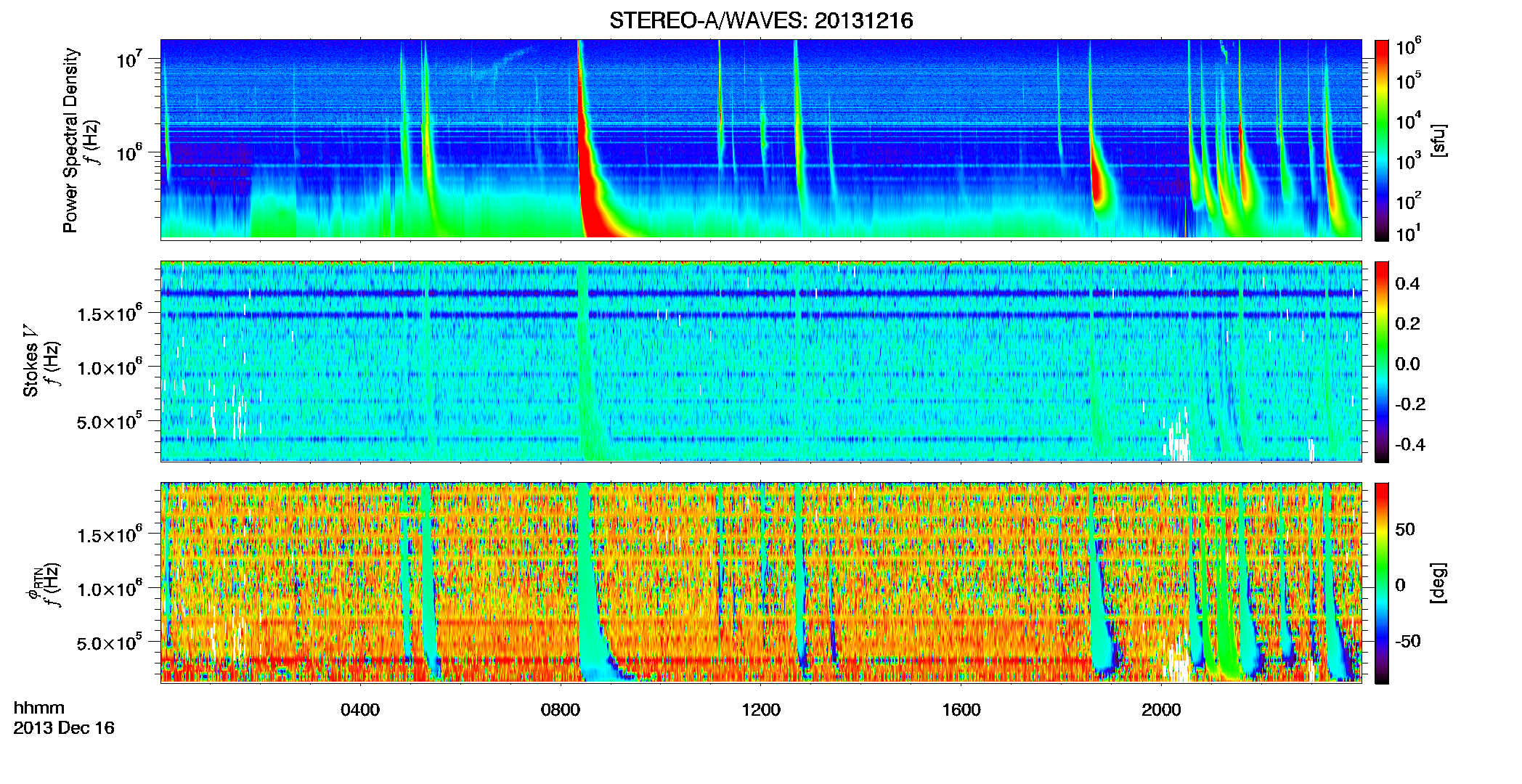1522x784 pixels.
Task: Click the 5.0×10^5 tick on phi RTN panel
Action: [110, 642]
